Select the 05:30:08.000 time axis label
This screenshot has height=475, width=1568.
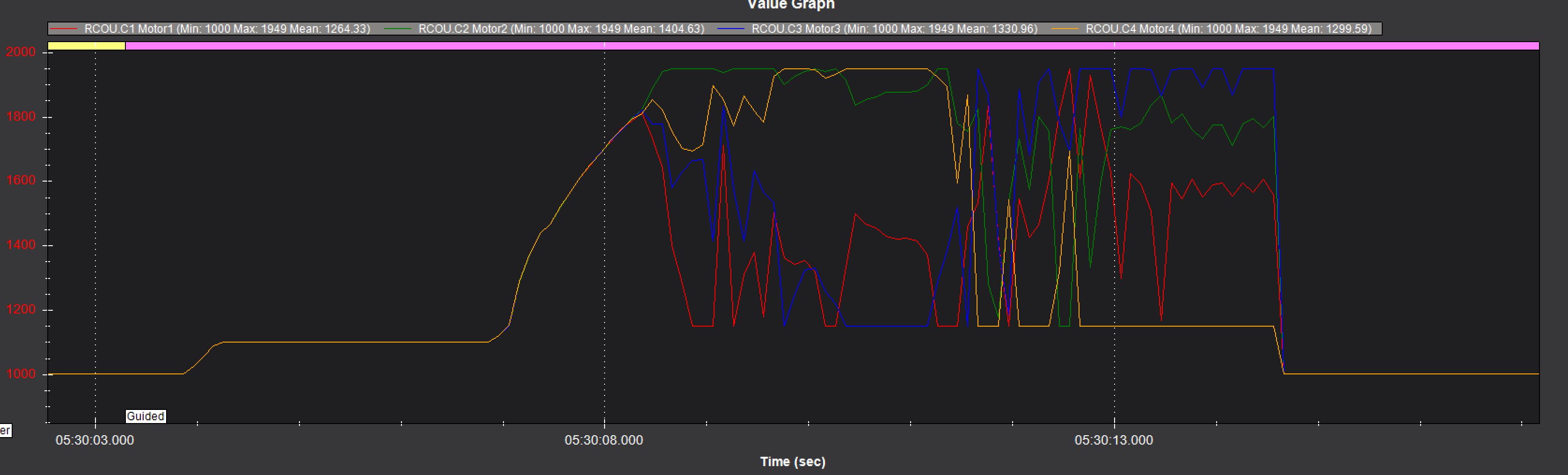(x=603, y=440)
